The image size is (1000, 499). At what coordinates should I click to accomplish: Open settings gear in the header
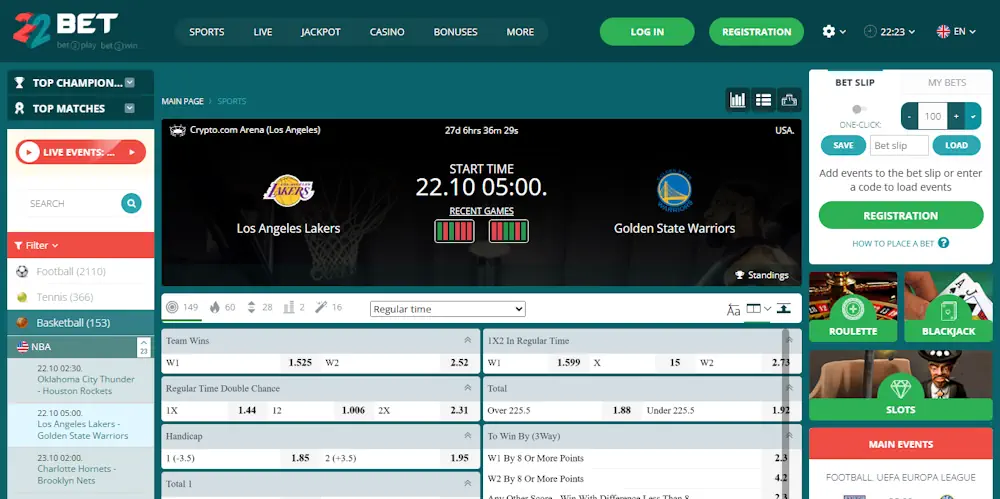829,32
